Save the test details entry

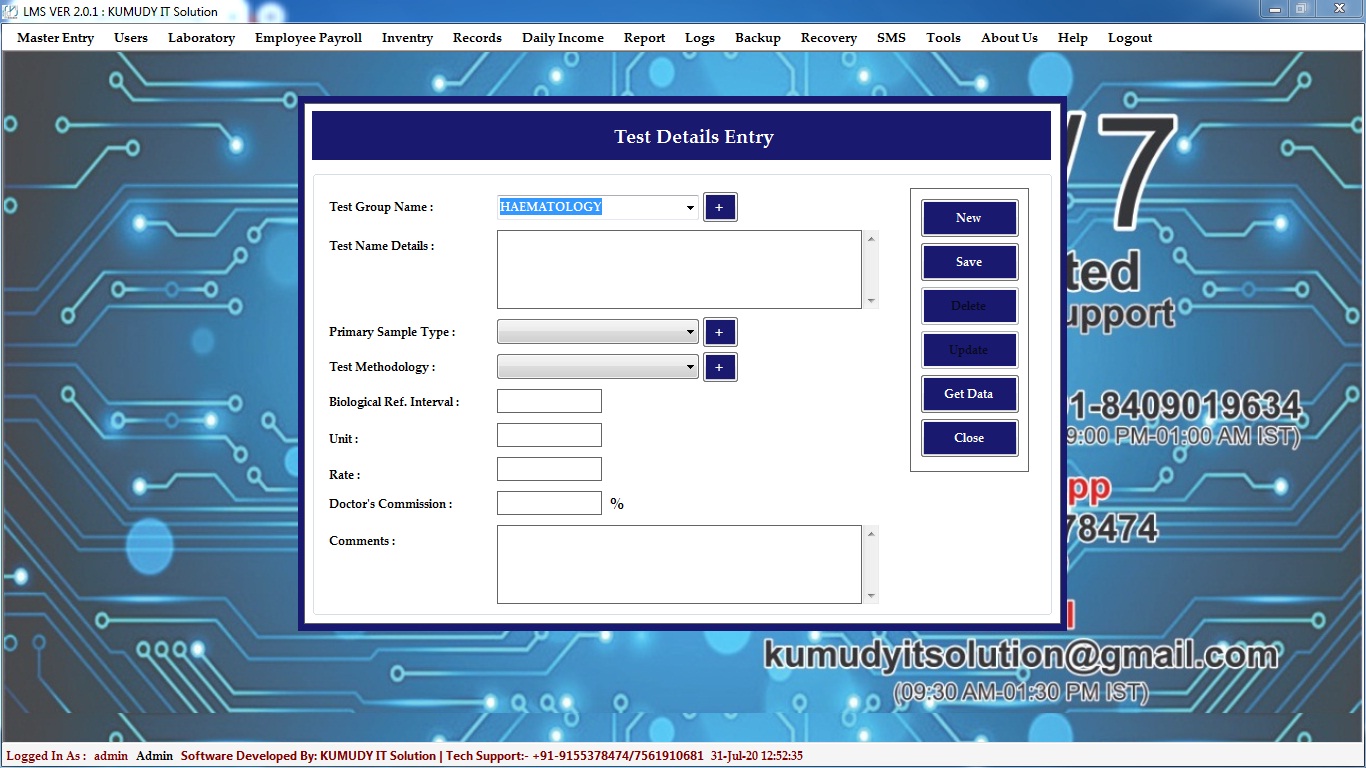968,262
